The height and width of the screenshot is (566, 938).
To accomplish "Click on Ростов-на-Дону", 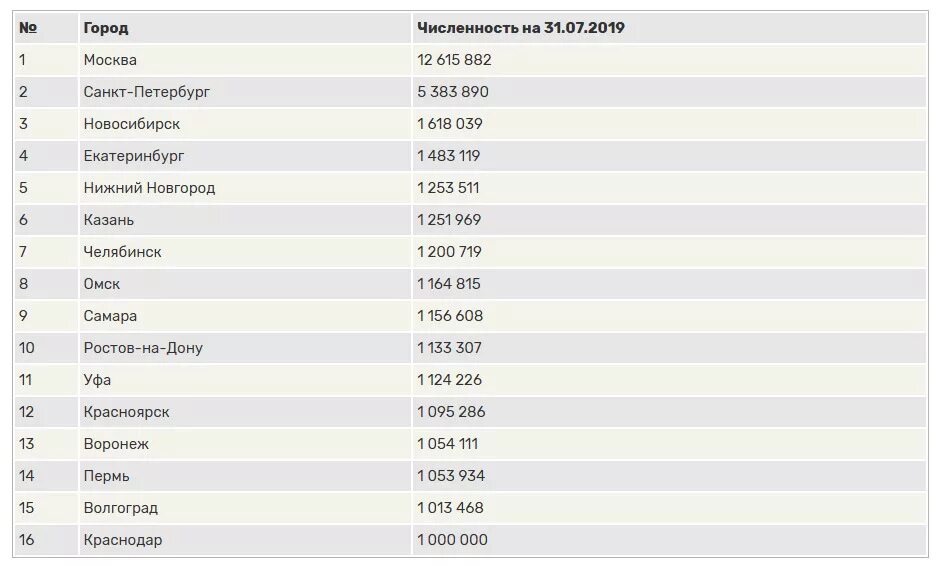I will (143, 348).
